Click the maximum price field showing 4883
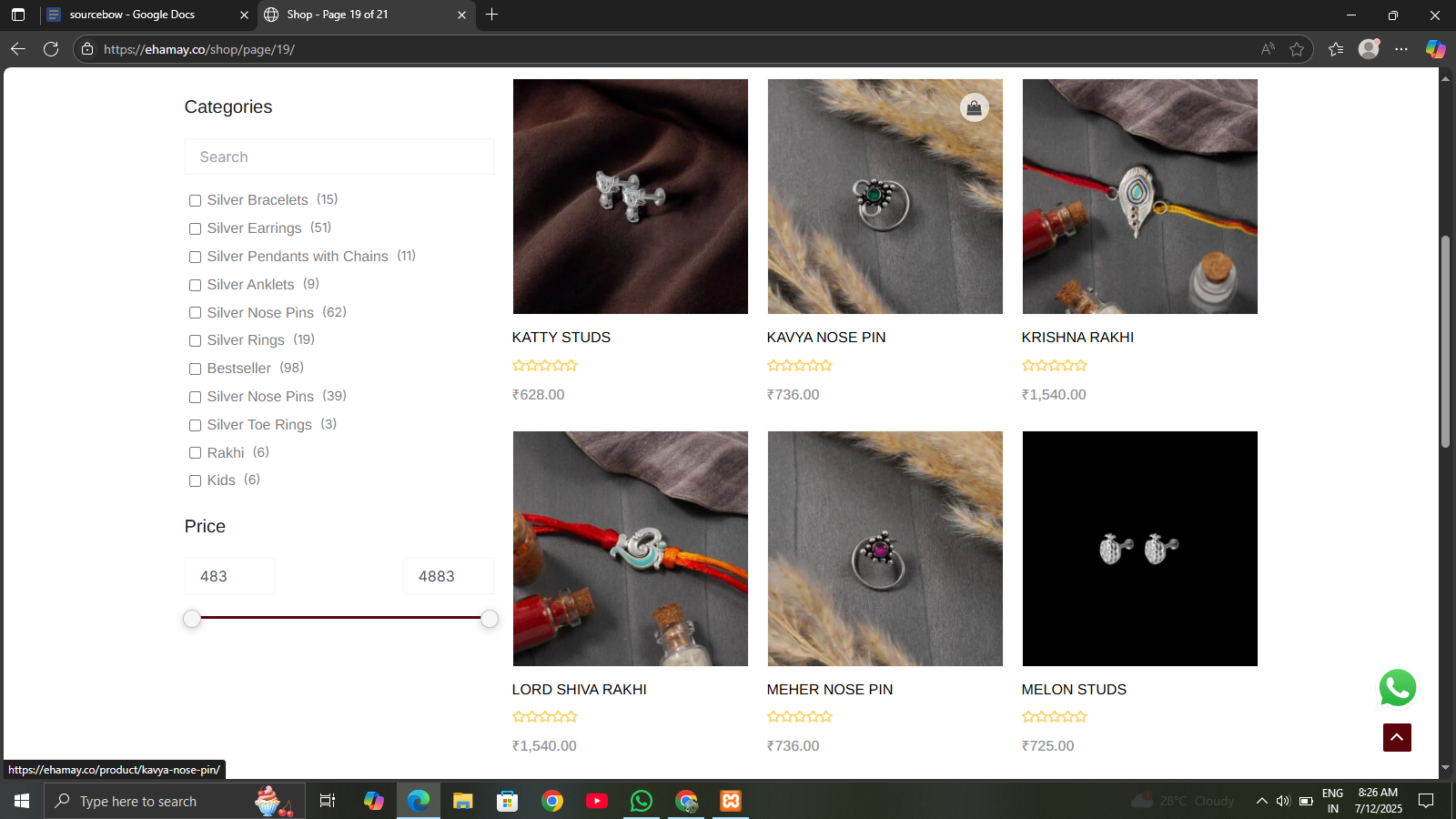The height and width of the screenshot is (819, 1456). [x=449, y=576]
